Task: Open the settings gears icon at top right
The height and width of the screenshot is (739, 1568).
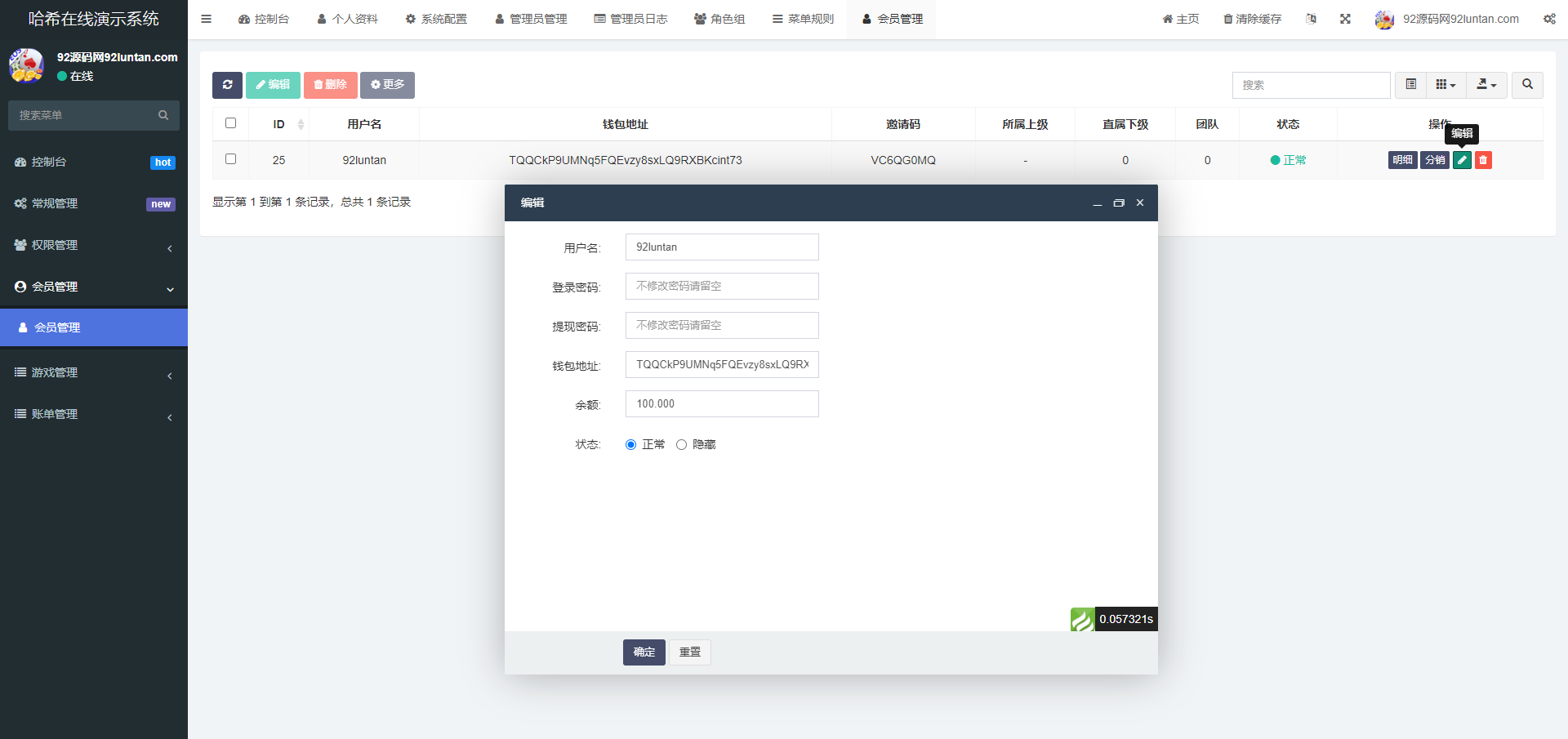Action: 1549,19
